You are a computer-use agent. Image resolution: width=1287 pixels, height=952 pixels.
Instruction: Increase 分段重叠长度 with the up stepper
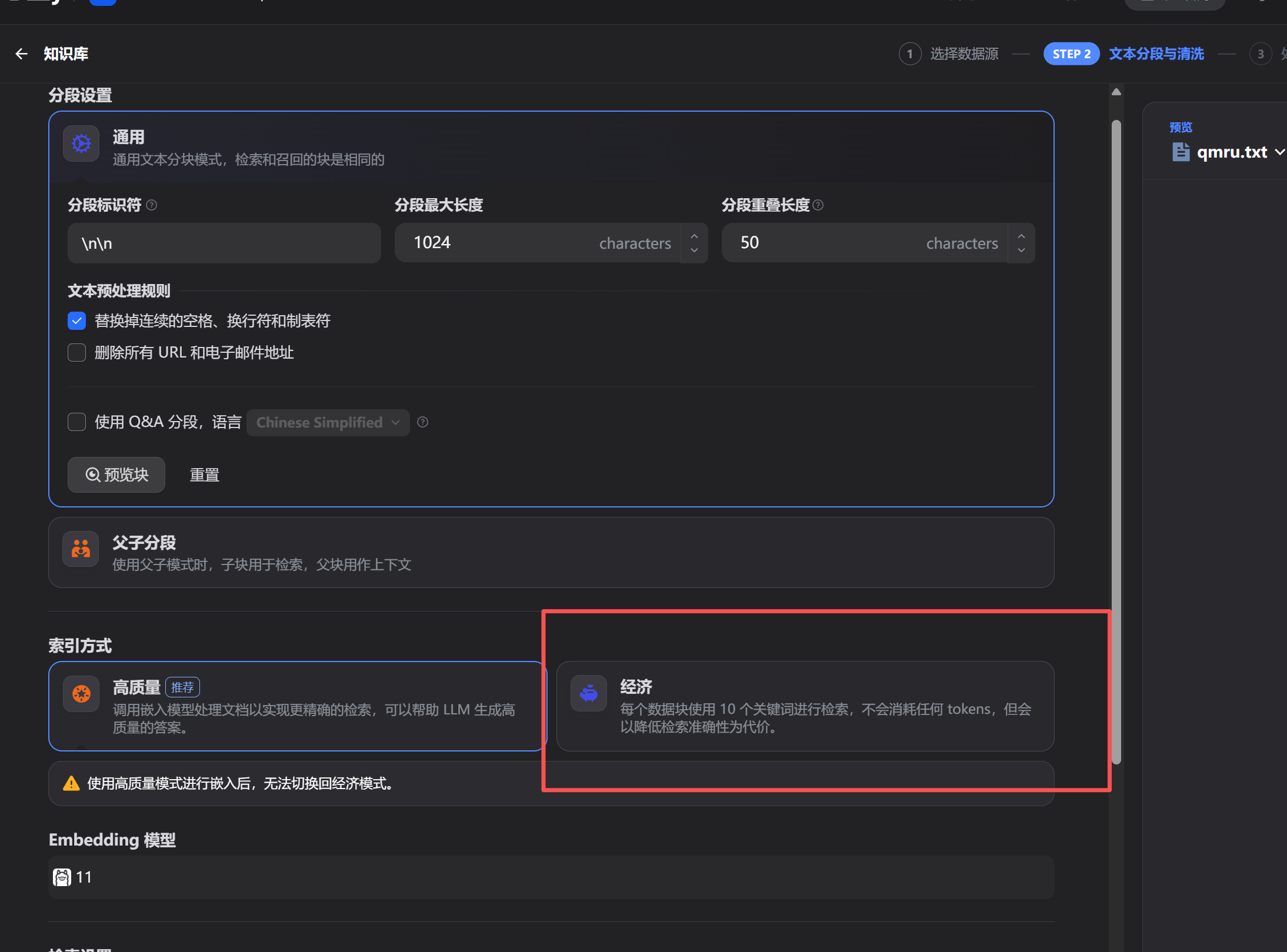tap(1021, 236)
